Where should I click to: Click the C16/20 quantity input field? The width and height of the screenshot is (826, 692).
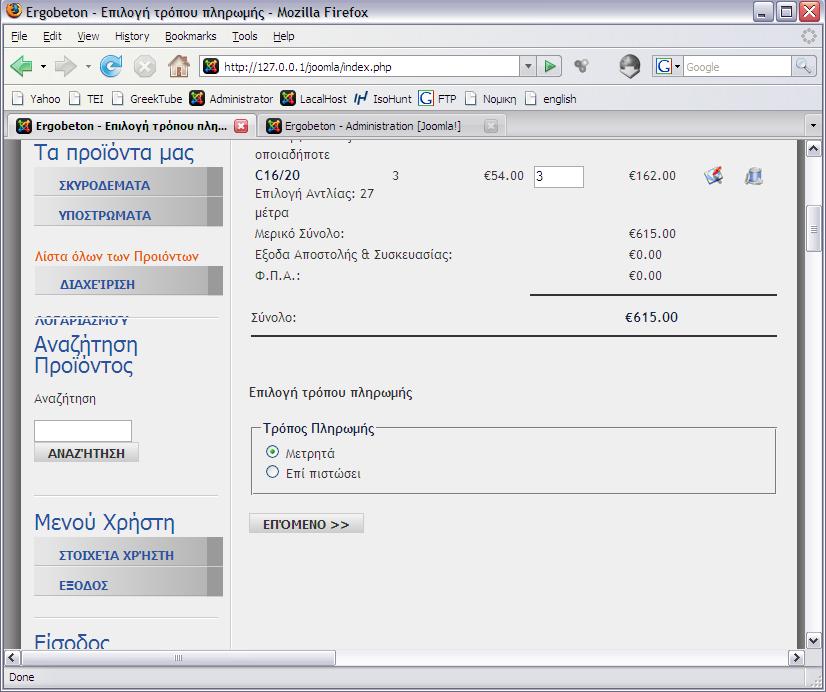pos(558,176)
